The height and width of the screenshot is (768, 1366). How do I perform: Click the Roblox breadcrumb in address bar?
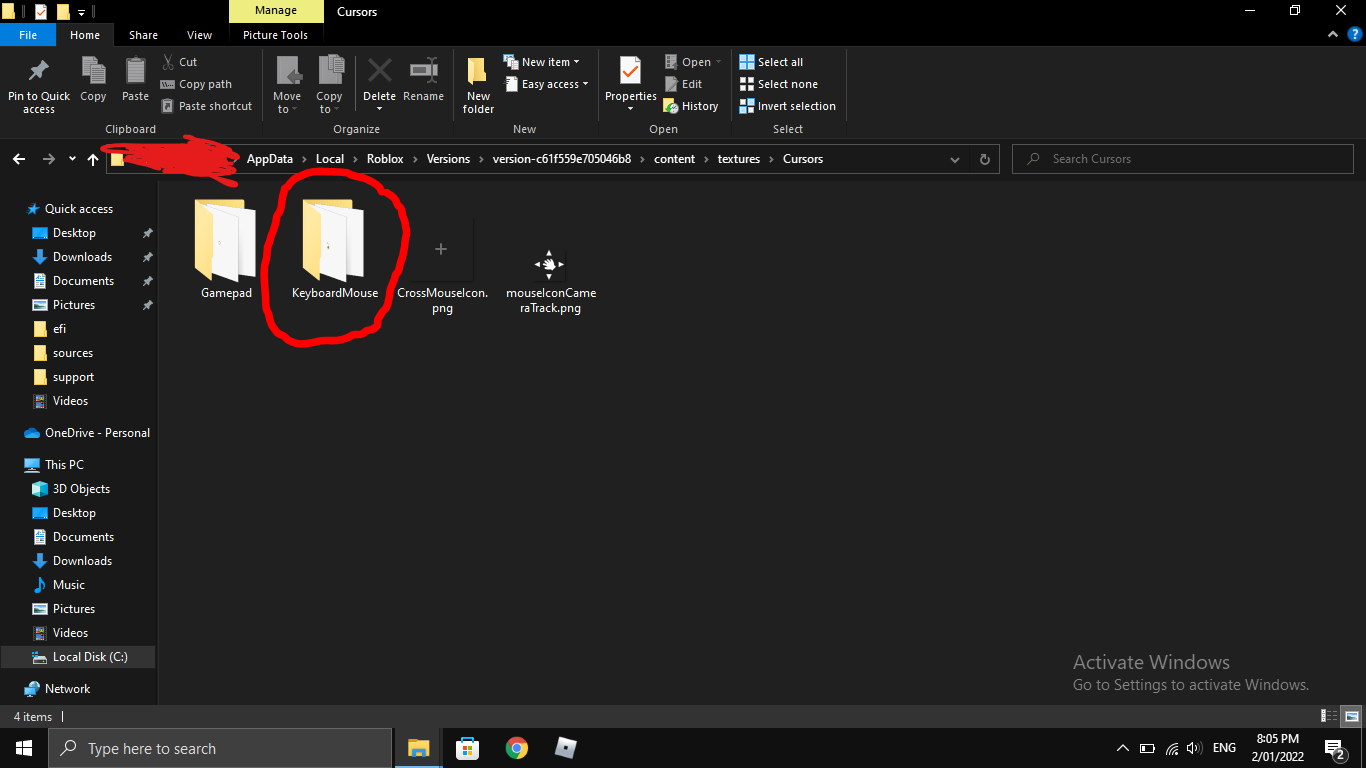tap(385, 159)
